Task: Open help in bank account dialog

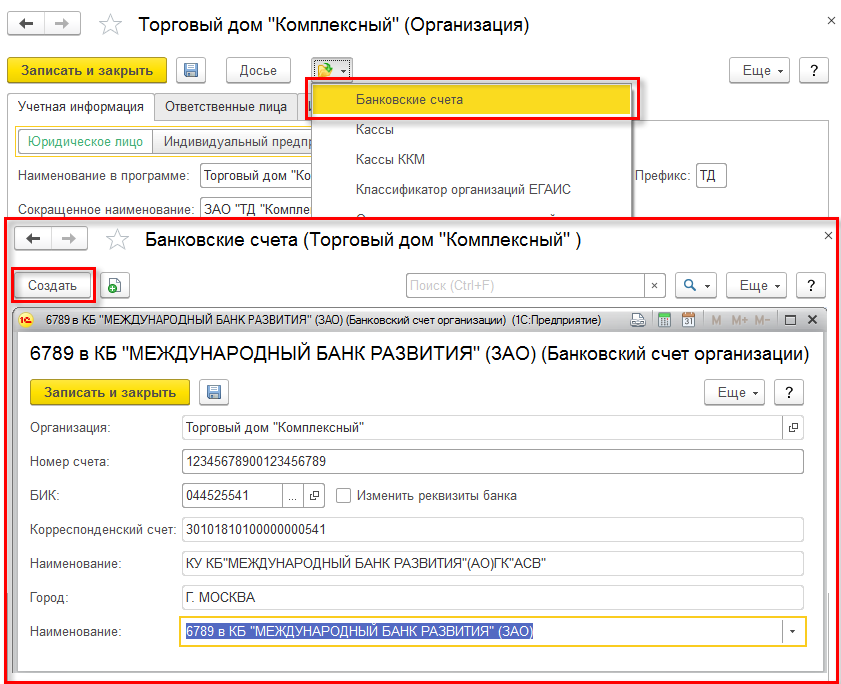Action: click(x=789, y=392)
